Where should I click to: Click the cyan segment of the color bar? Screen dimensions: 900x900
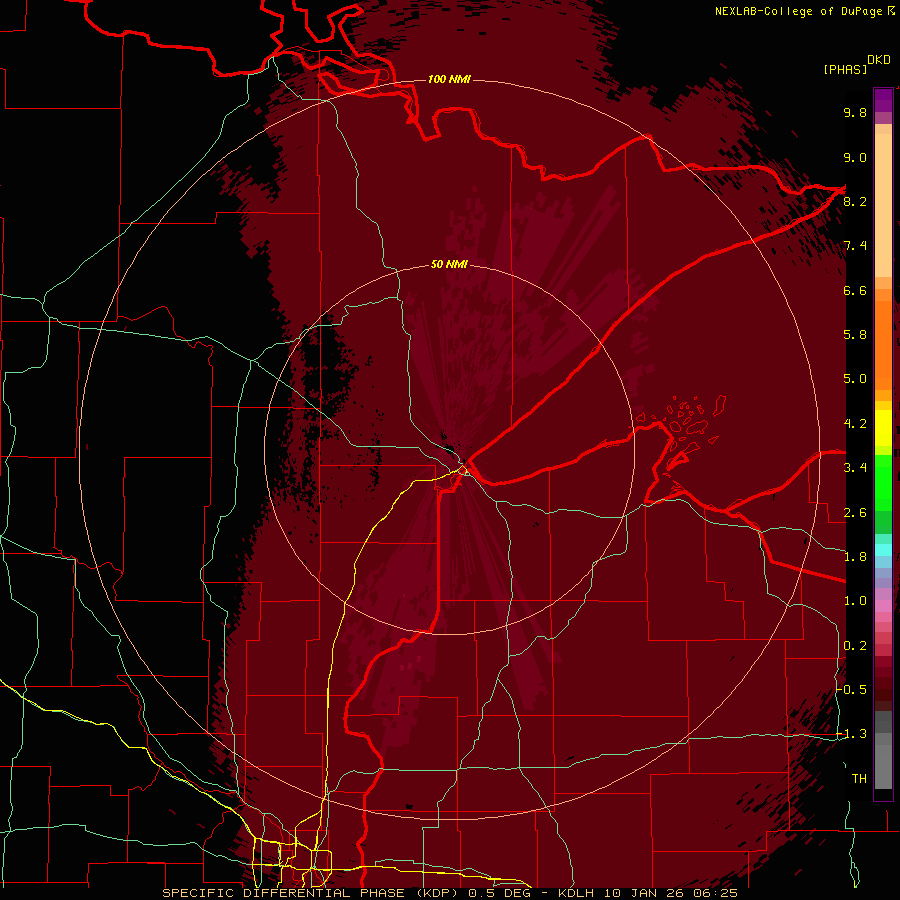tap(883, 550)
